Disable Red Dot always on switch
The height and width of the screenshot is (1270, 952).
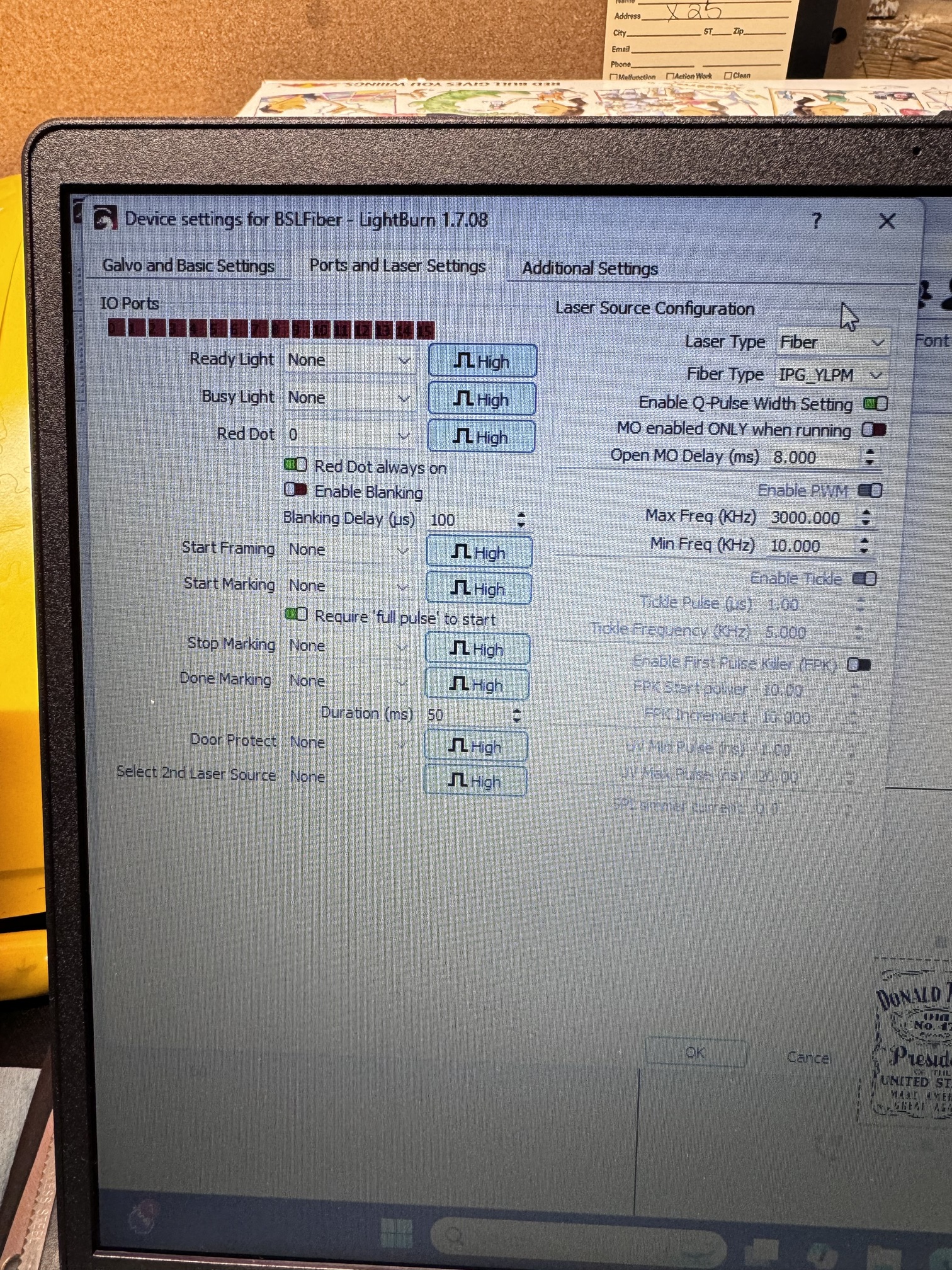[295, 466]
